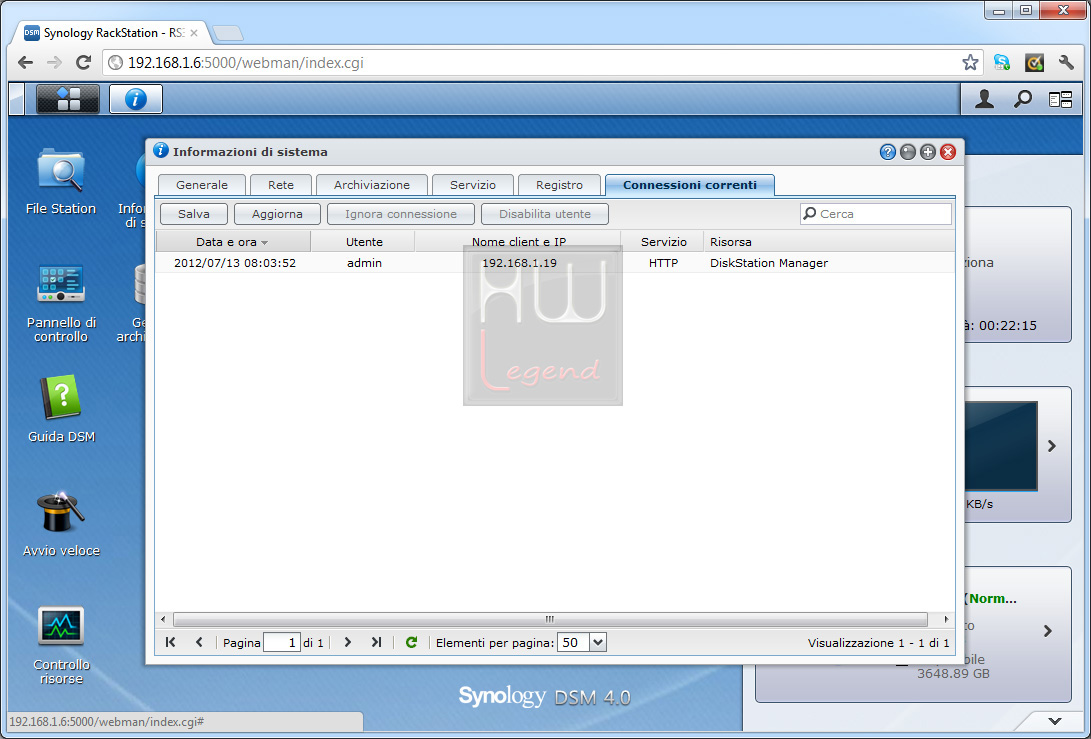Click the scrollbar's left arrow in the table
1091x739 pixels.
point(164,619)
